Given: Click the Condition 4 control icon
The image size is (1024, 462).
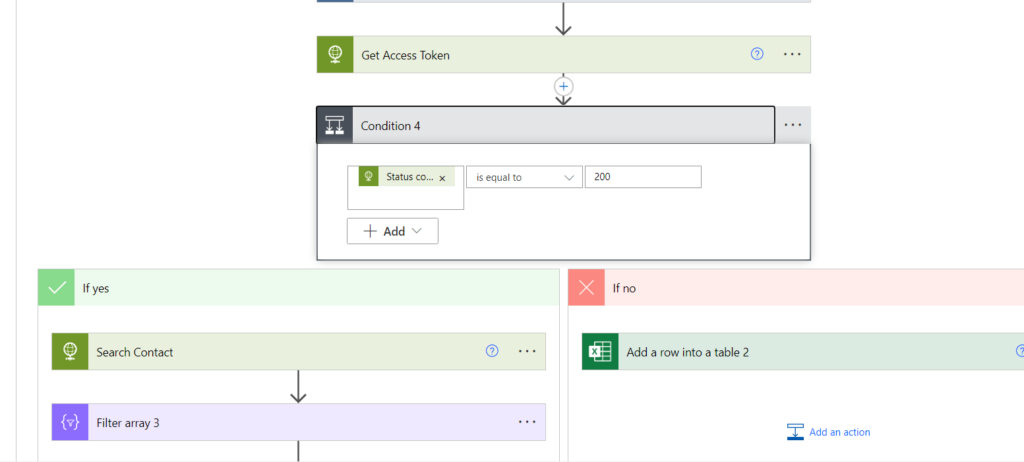Looking at the screenshot, I should pos(335,125).
